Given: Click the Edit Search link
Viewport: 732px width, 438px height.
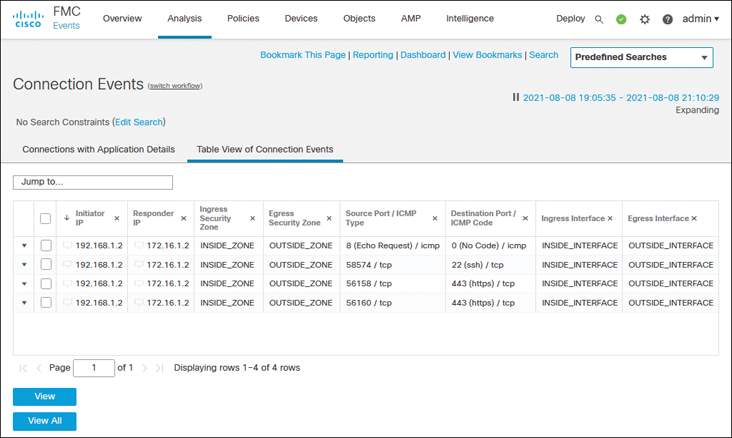Looking at the screenshot, I should (x=138, y=122).
